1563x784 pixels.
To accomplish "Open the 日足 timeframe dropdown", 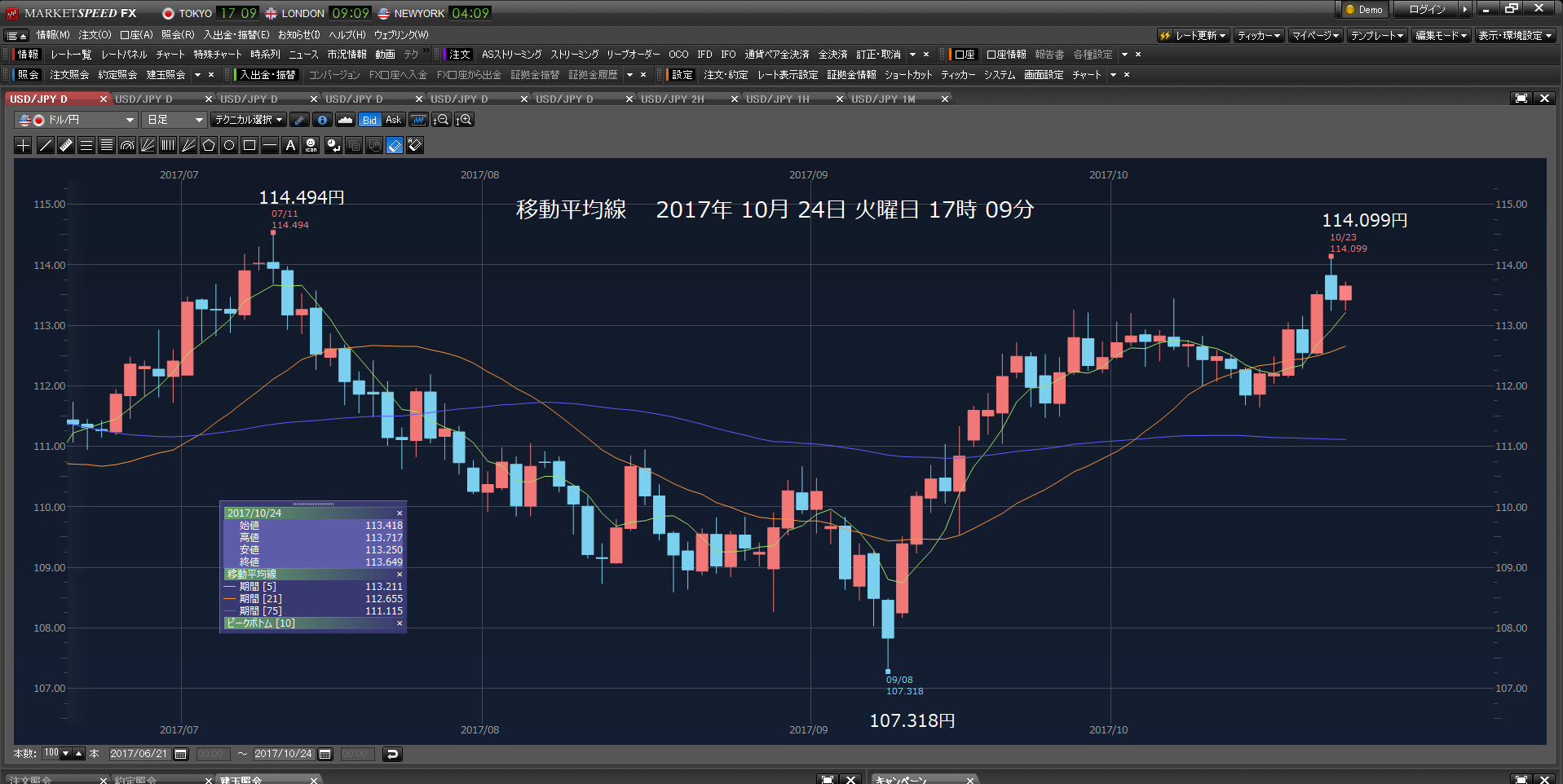I will click(x=174, y=120).
